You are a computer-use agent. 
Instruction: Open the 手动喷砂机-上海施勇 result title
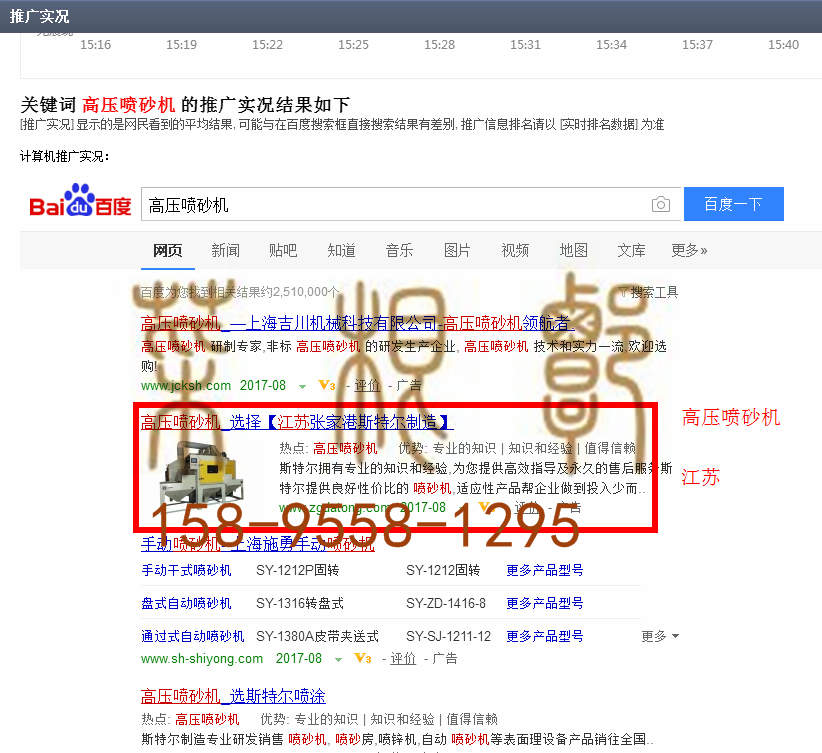click(x=257, y=544)
